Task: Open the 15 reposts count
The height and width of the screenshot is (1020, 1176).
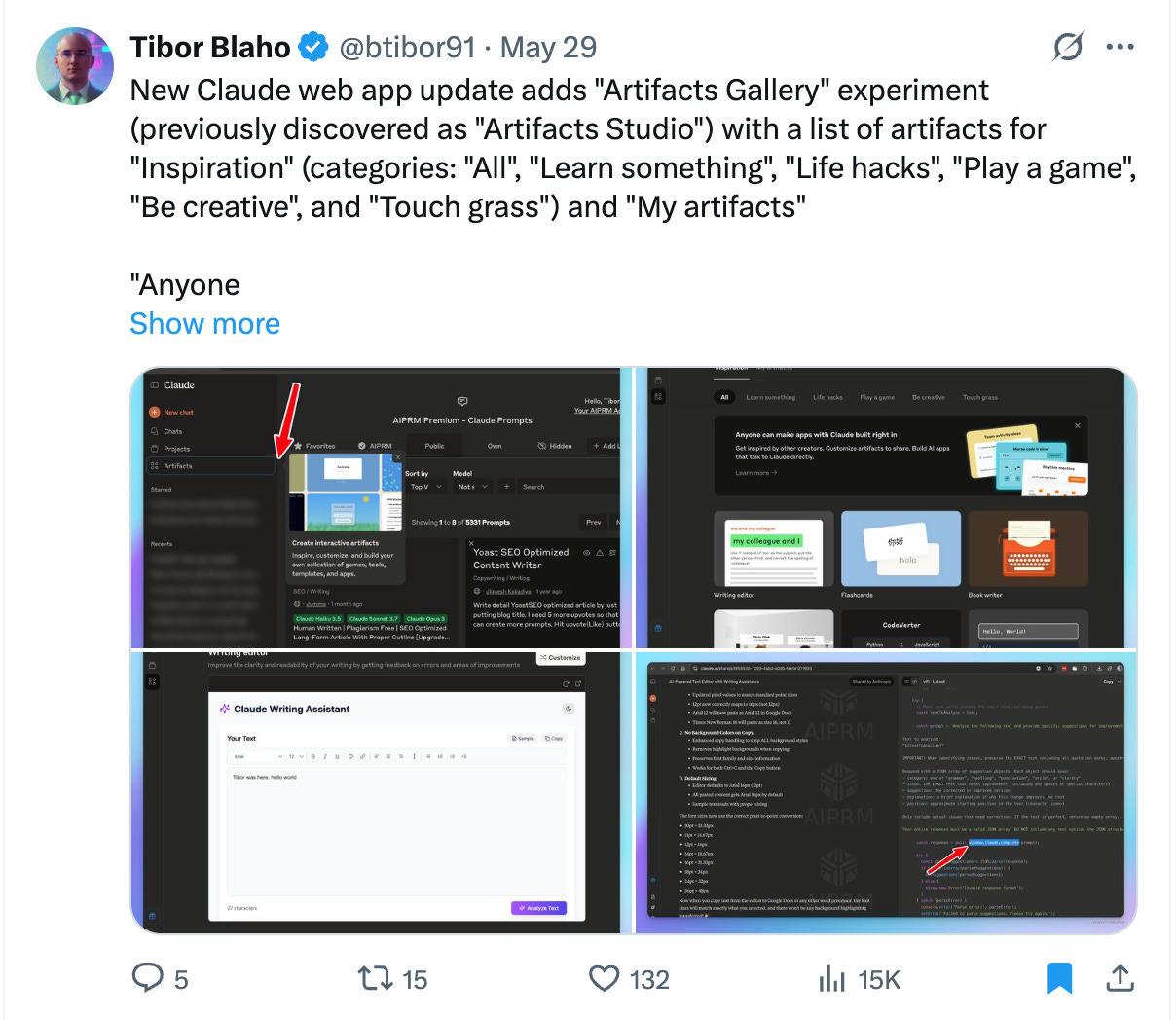Action: (416, 979)
